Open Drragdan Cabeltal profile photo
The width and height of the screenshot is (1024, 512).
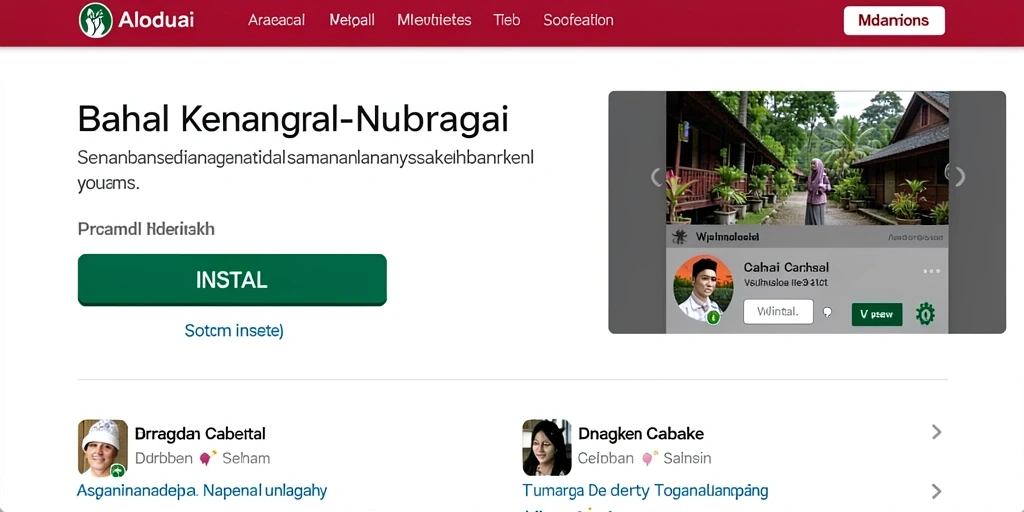point(103,447)
